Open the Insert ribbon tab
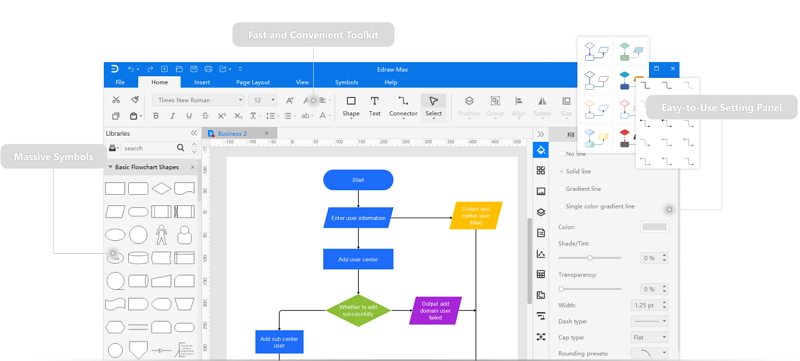The width and height of the screenshot is (800, 361). click(202, 82)
